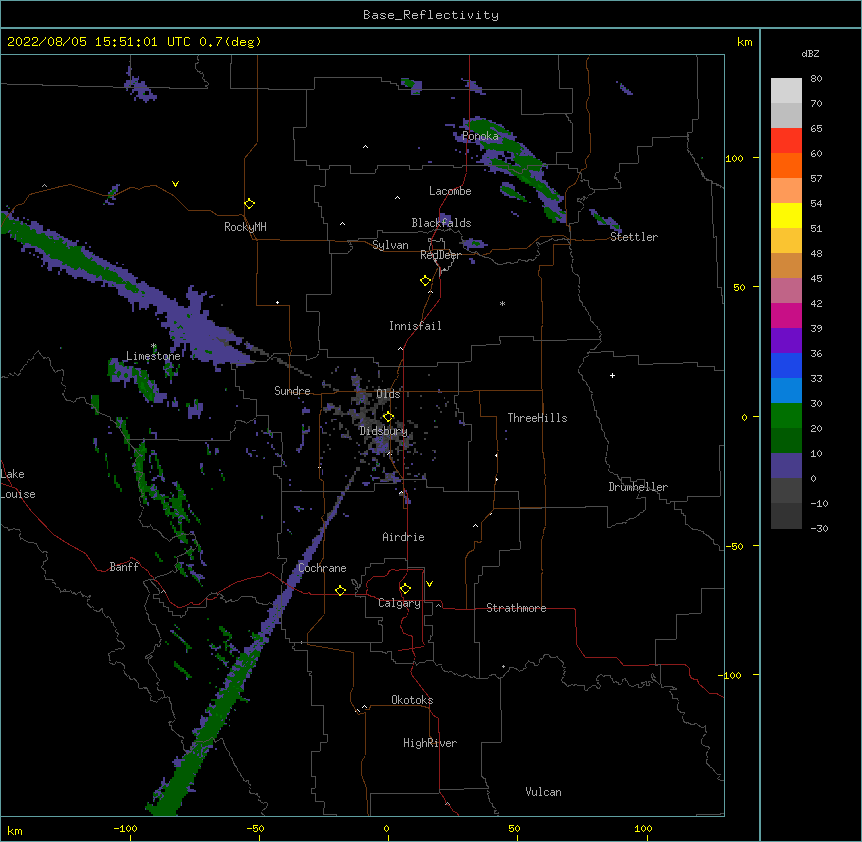Click the -50 tick on right axis
Viewport: 862px width, 842px height.
734,546
